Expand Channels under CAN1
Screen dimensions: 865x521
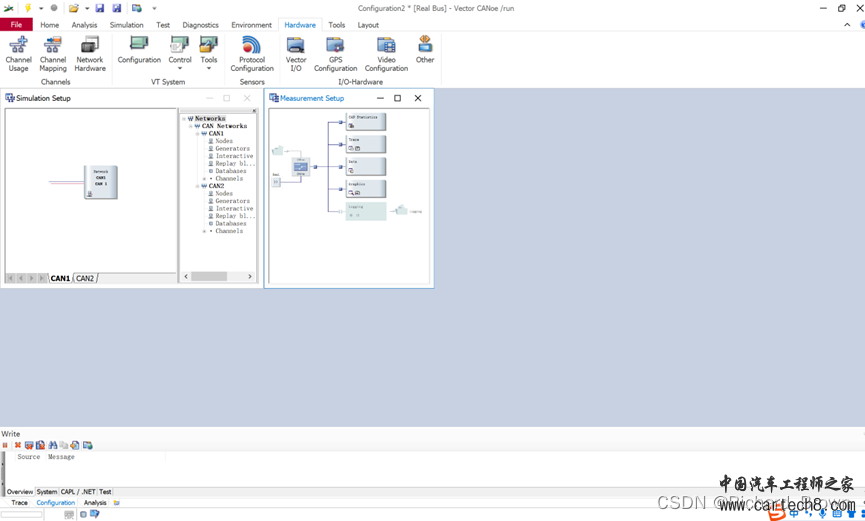tap(204, 179)
